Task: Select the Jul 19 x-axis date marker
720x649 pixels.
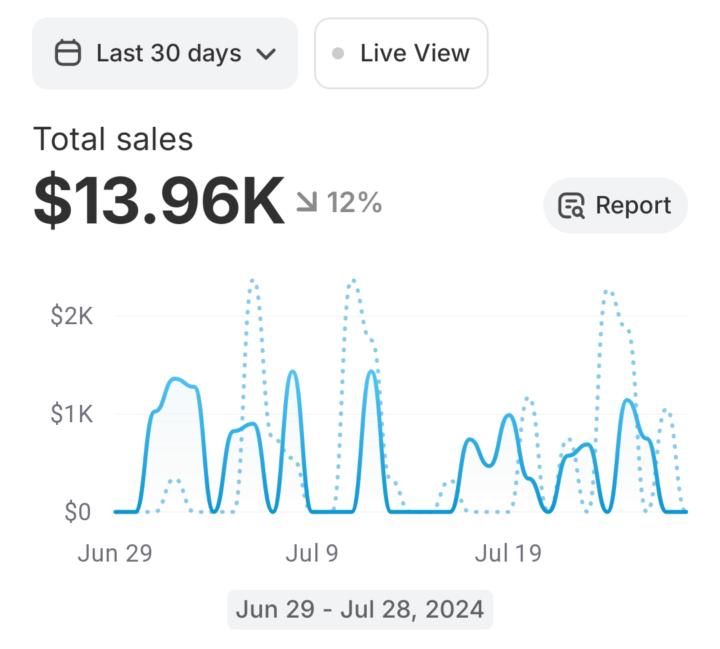Action: 508,553
